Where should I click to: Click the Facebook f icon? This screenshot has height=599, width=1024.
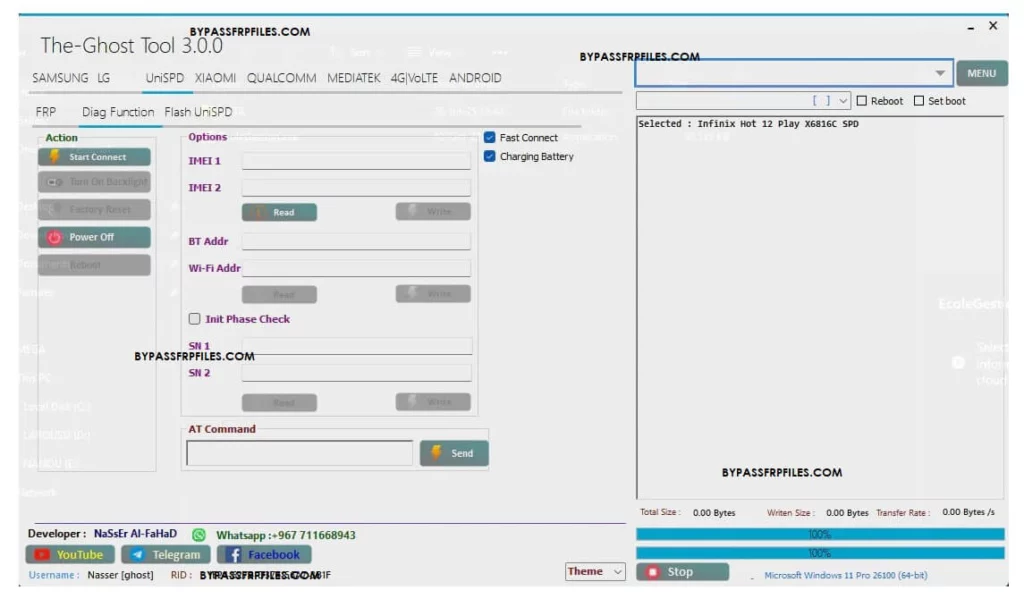(x=234, y=555)
